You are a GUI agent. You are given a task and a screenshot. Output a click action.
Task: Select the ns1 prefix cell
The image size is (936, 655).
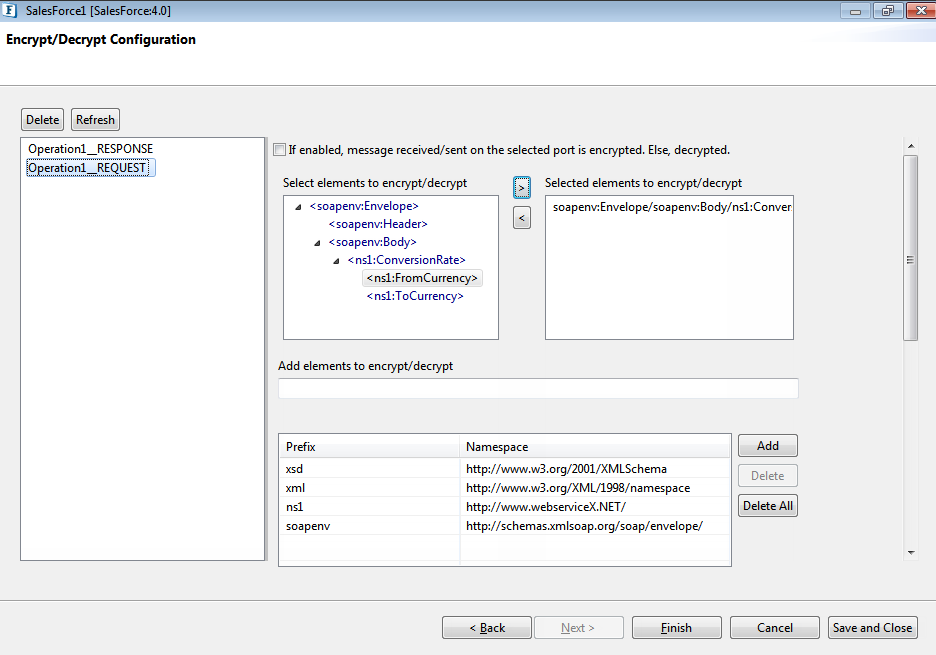(369, 507)
